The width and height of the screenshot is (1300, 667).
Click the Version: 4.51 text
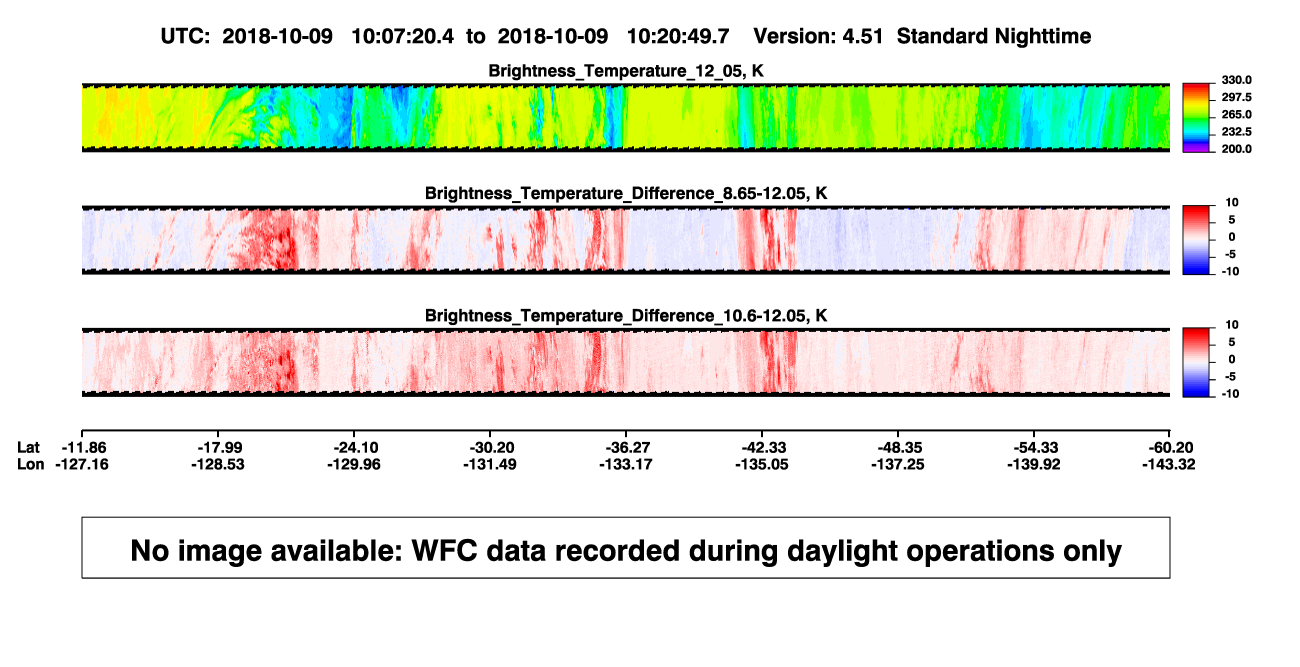pyautogui.click(x=820, y=36)
